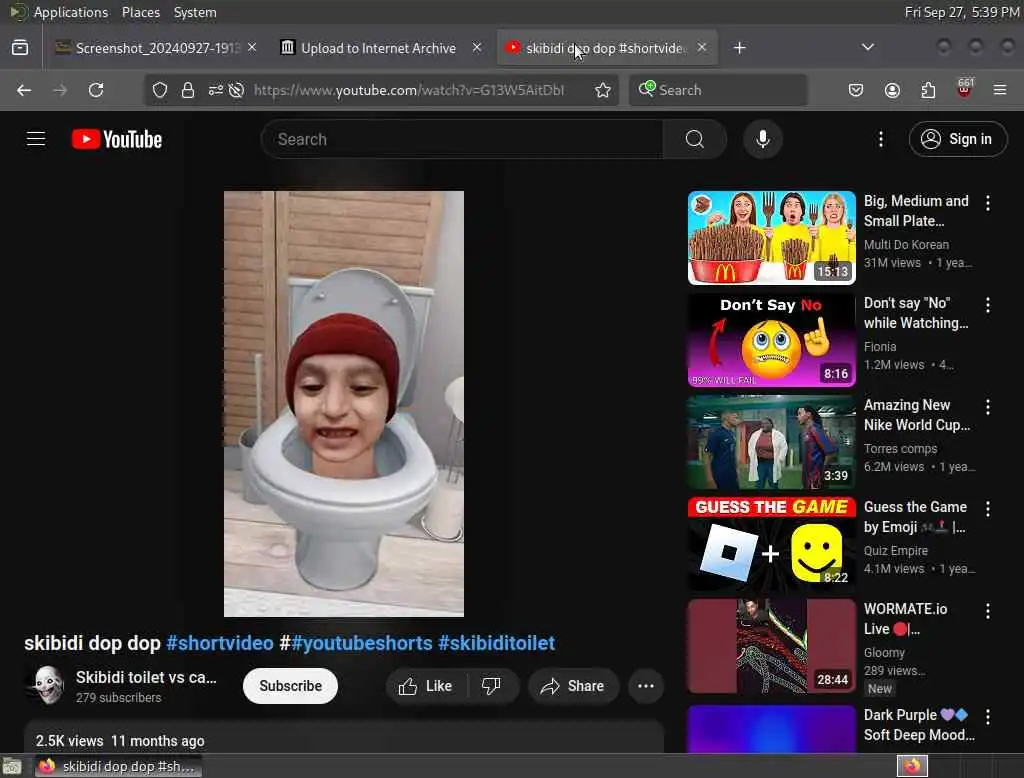Screen dimensions: 1024x778
Task: Open WORMATE.io Live thumbnail
Action: [x=771, y=645]
